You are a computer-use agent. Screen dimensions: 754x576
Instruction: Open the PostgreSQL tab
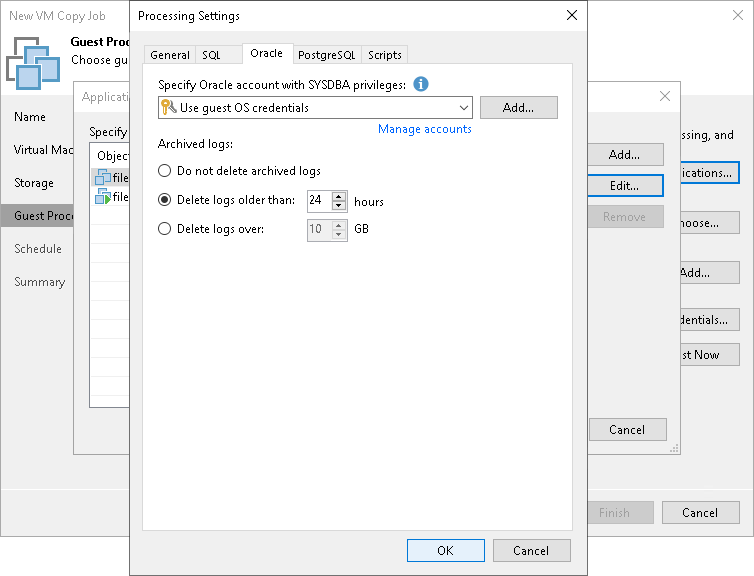click(x=327, y=55)
